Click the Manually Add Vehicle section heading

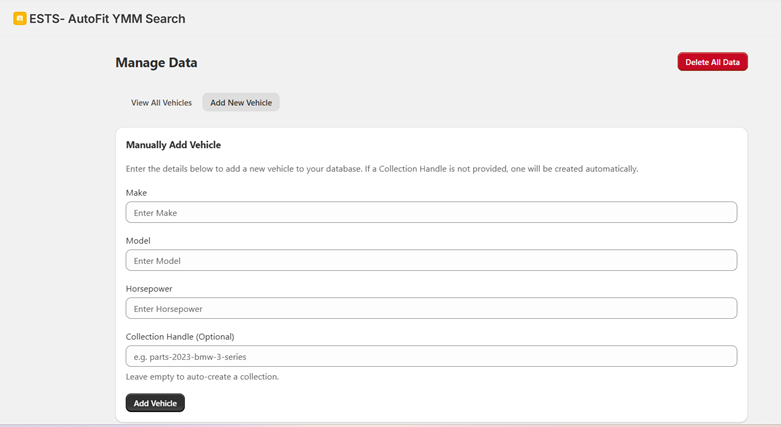pyautogui.click(x=173, y=145)
